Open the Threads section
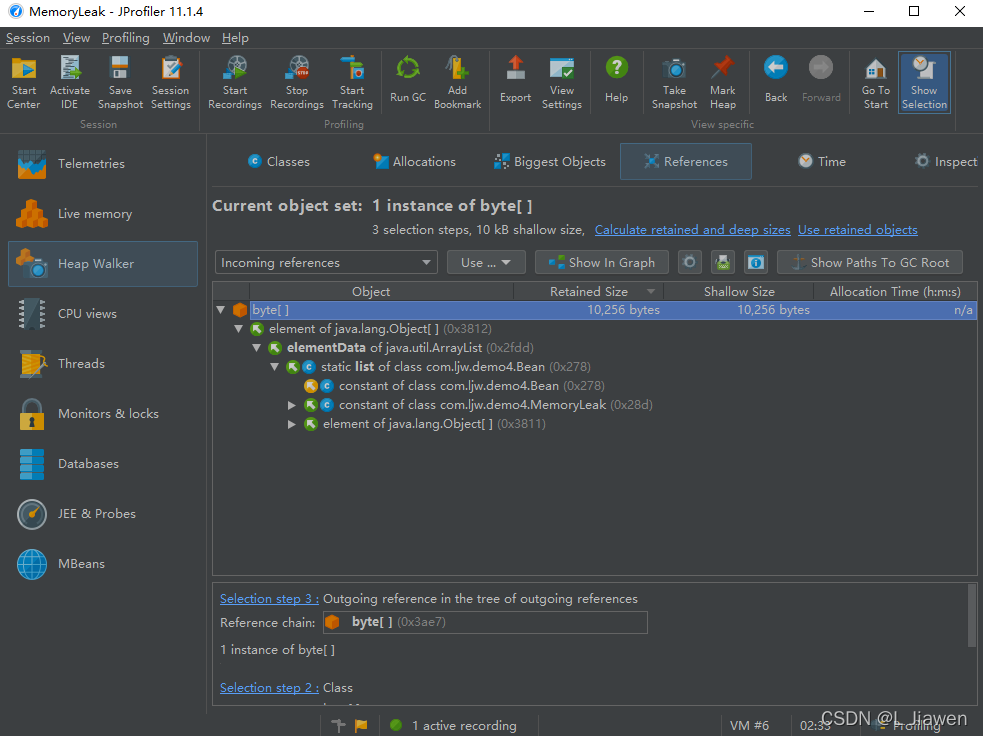983x736 pixels. pyautogui.click(x=103, y=364)
